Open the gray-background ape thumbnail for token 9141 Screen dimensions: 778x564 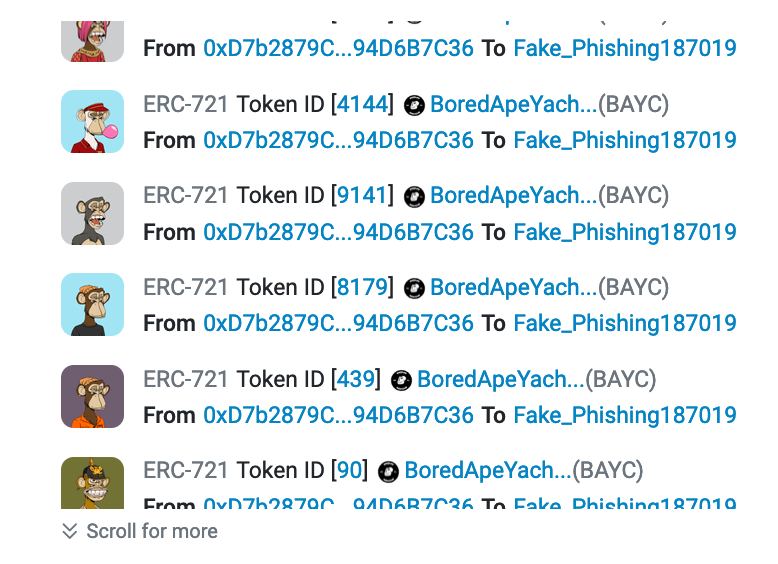point(92,213)
